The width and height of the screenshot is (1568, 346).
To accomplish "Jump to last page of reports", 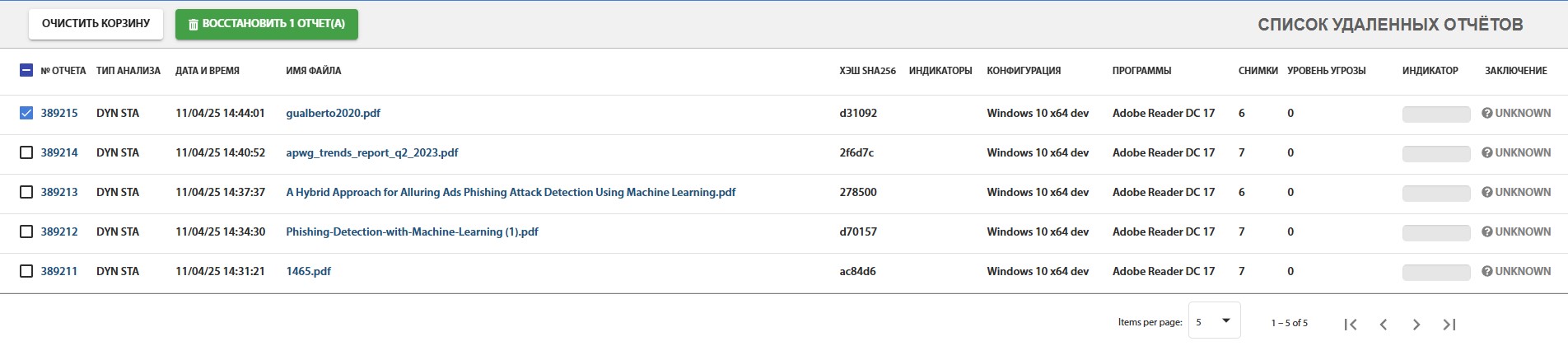I will click(1449, 325).
